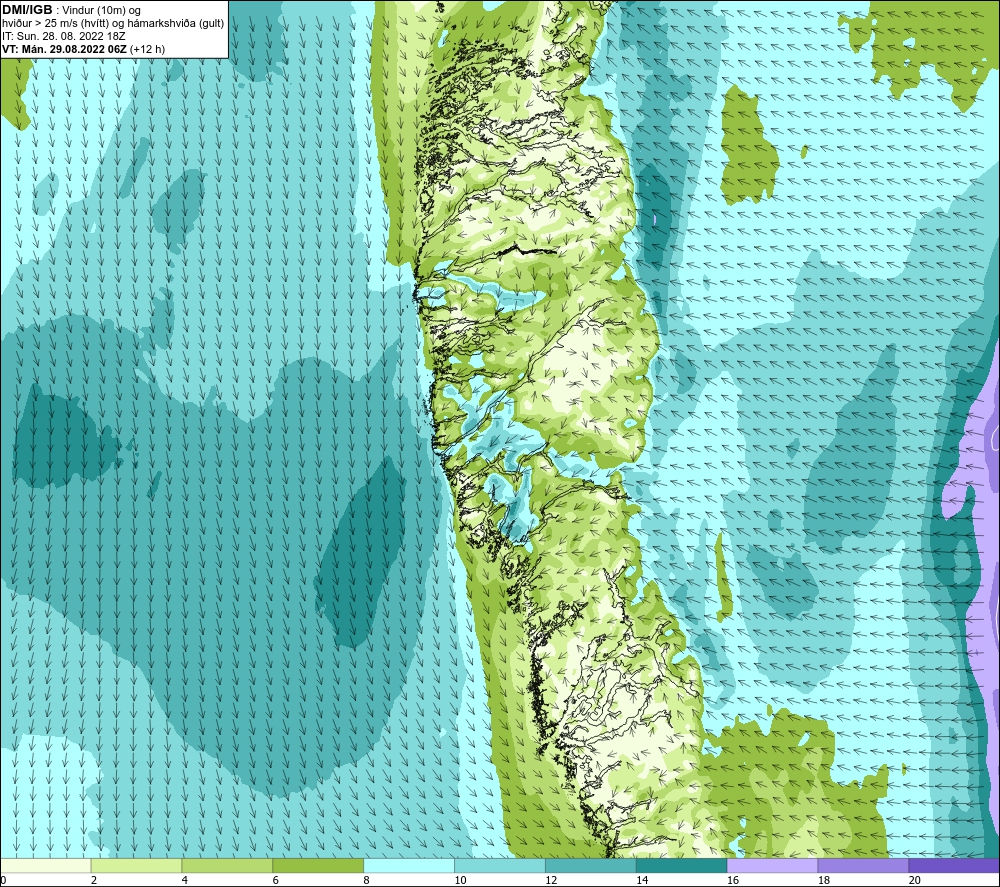1000x887 pixels.
Task: Click the DMI/IGB title text
Action: [x=27, y=10]
